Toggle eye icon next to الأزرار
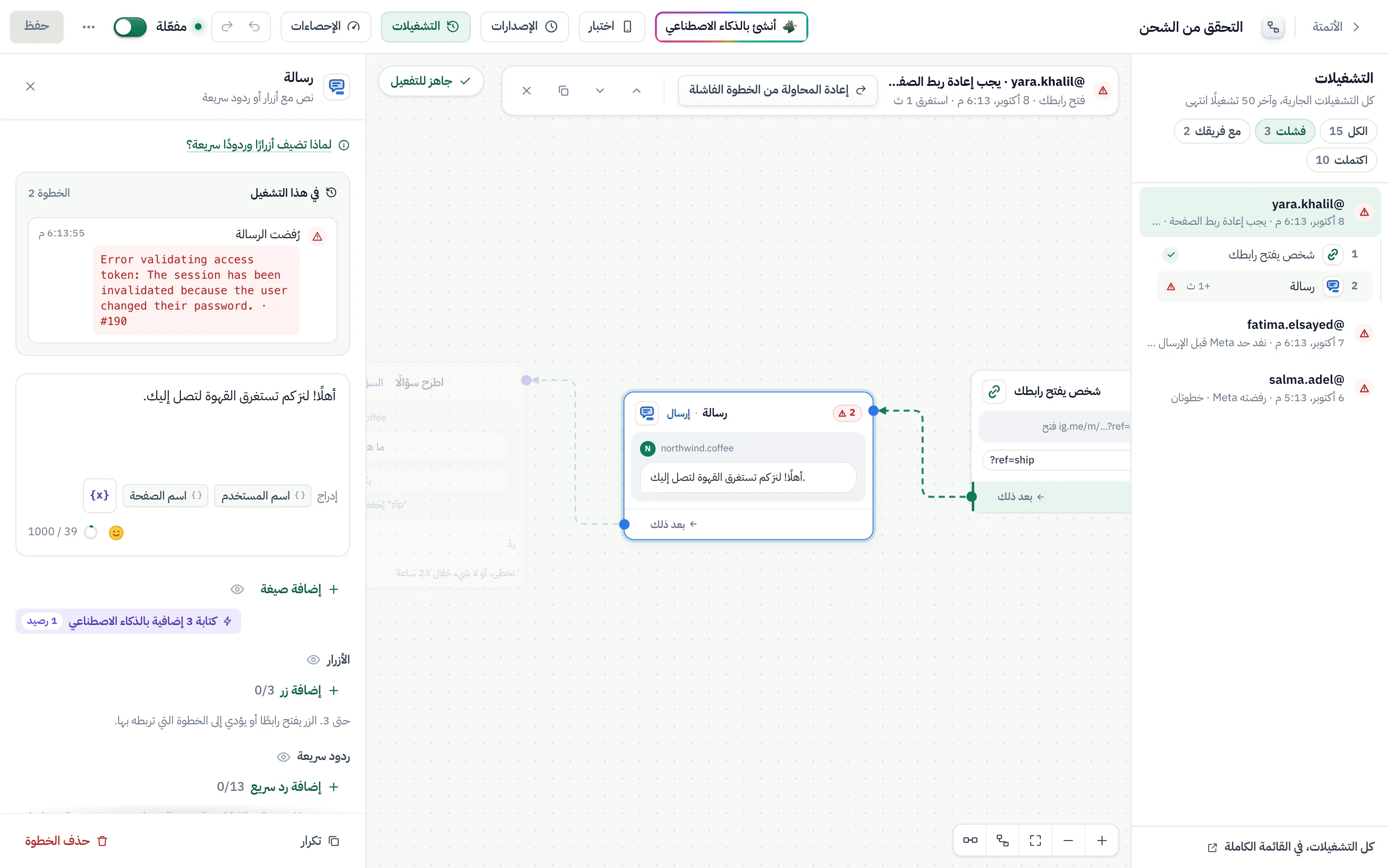Image resolution: width=1389 pixels, height=868 pixels. pyautogui.click(x=313, y=660)
